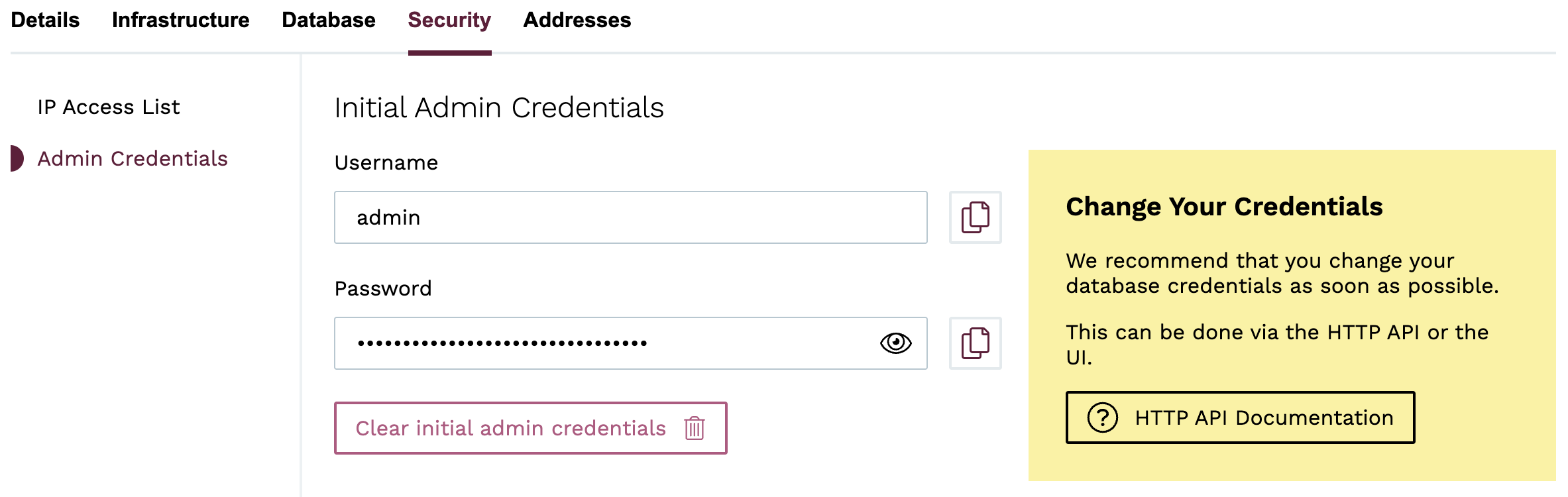Open the Addresses tab

[x=577, y=20]
